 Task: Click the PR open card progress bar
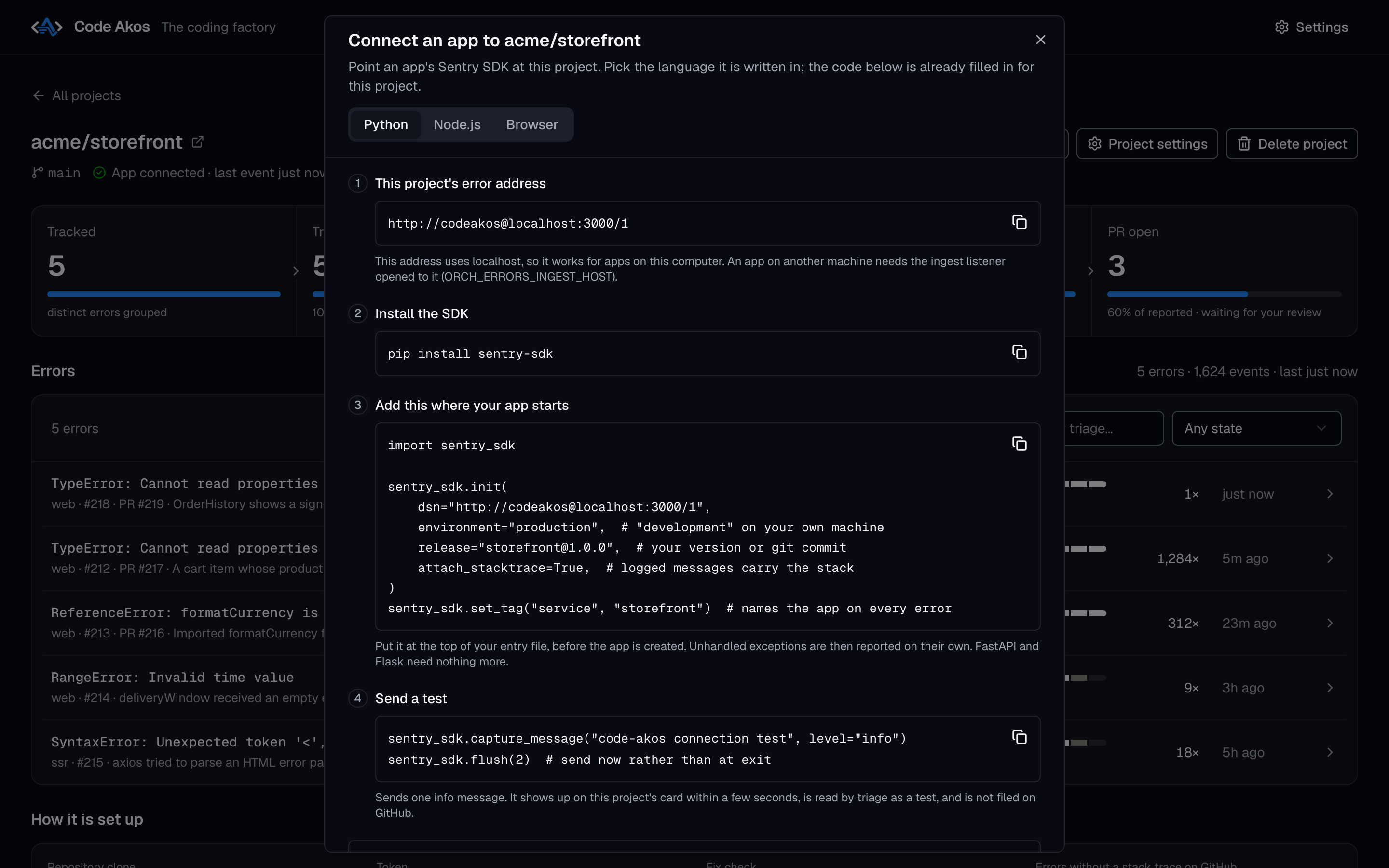pyautogui.click(x=1224, y=294)
